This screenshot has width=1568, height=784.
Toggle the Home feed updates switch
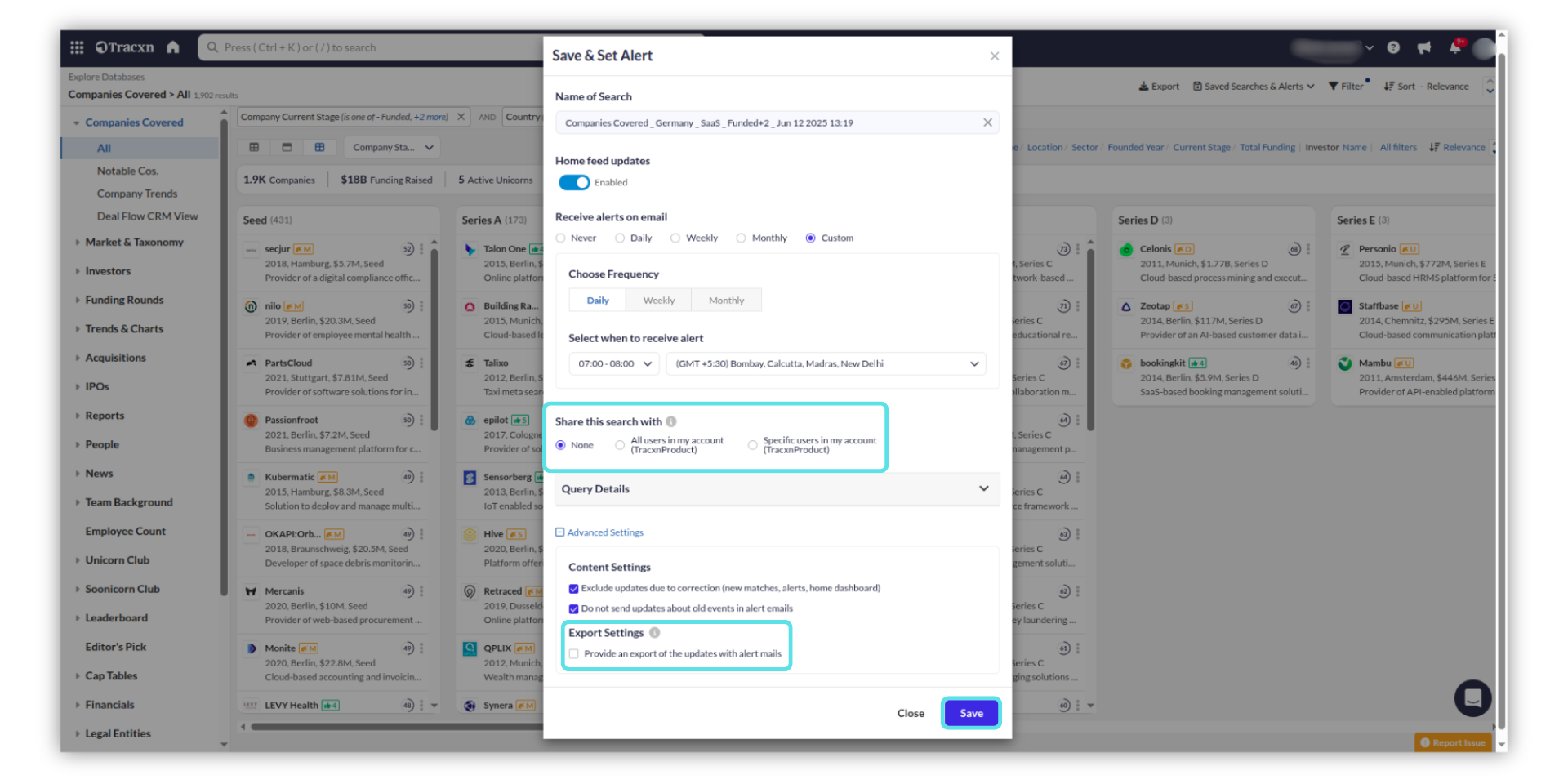[x=574, y=183]
